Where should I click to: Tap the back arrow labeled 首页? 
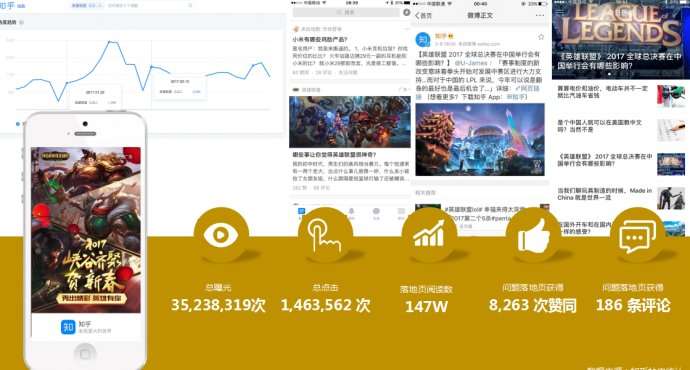423,15
